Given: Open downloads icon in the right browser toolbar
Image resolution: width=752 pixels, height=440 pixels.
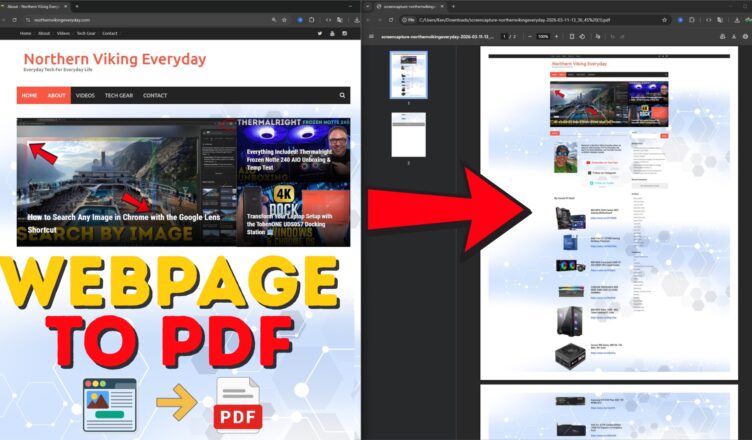Looking at the screenshot, I should point(737,20).
